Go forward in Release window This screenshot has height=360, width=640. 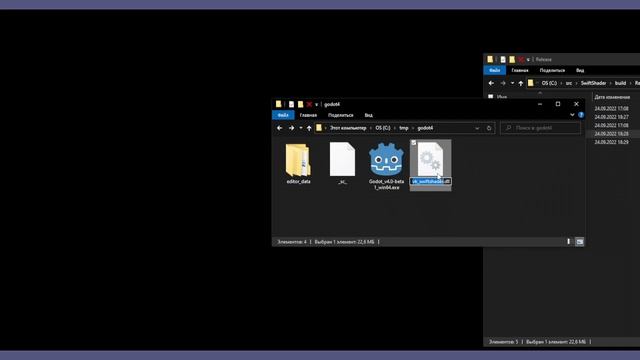(502, 83)
